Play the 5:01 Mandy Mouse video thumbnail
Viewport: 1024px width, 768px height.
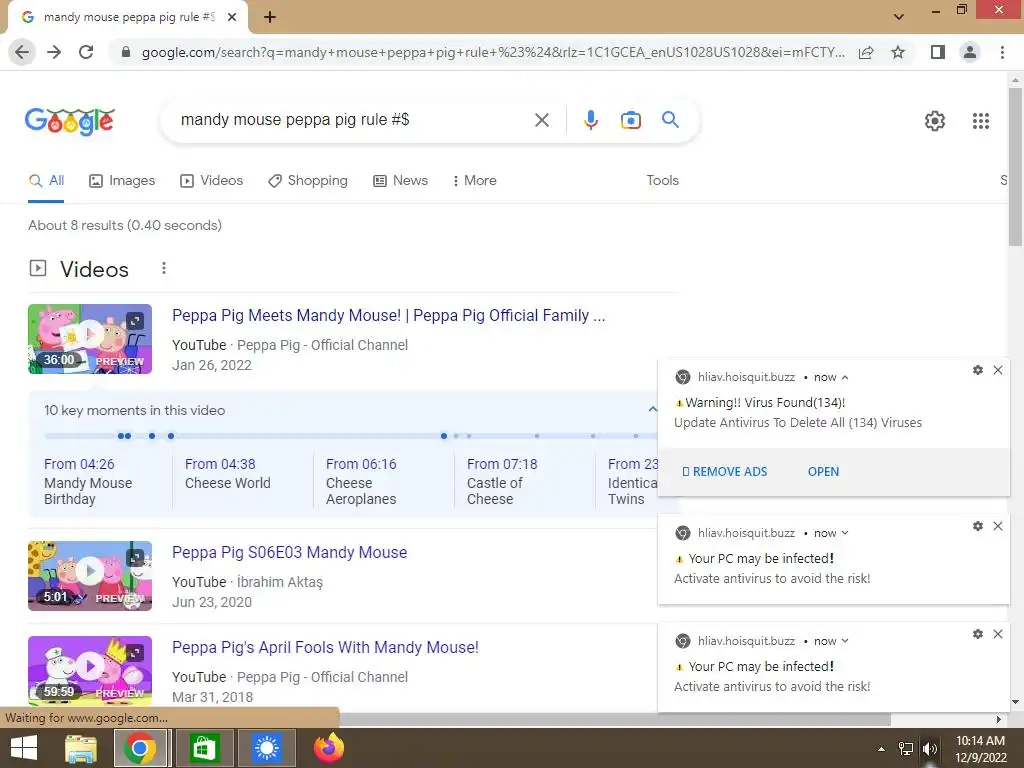90,575
